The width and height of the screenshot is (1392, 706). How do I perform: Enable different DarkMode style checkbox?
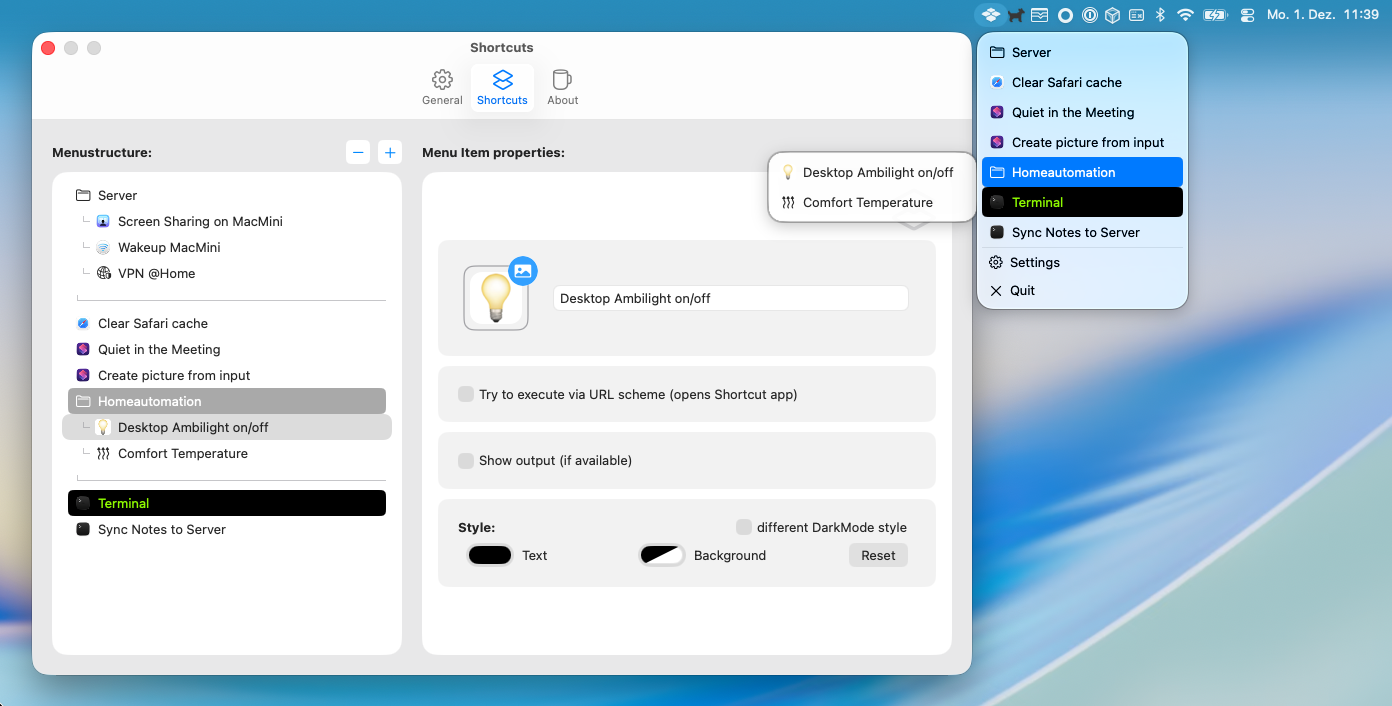point(744,527)
